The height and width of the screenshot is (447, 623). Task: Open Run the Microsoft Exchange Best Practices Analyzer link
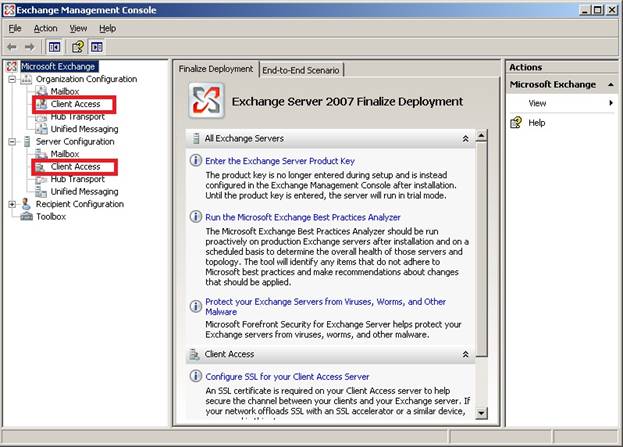[x=303, y=217]
